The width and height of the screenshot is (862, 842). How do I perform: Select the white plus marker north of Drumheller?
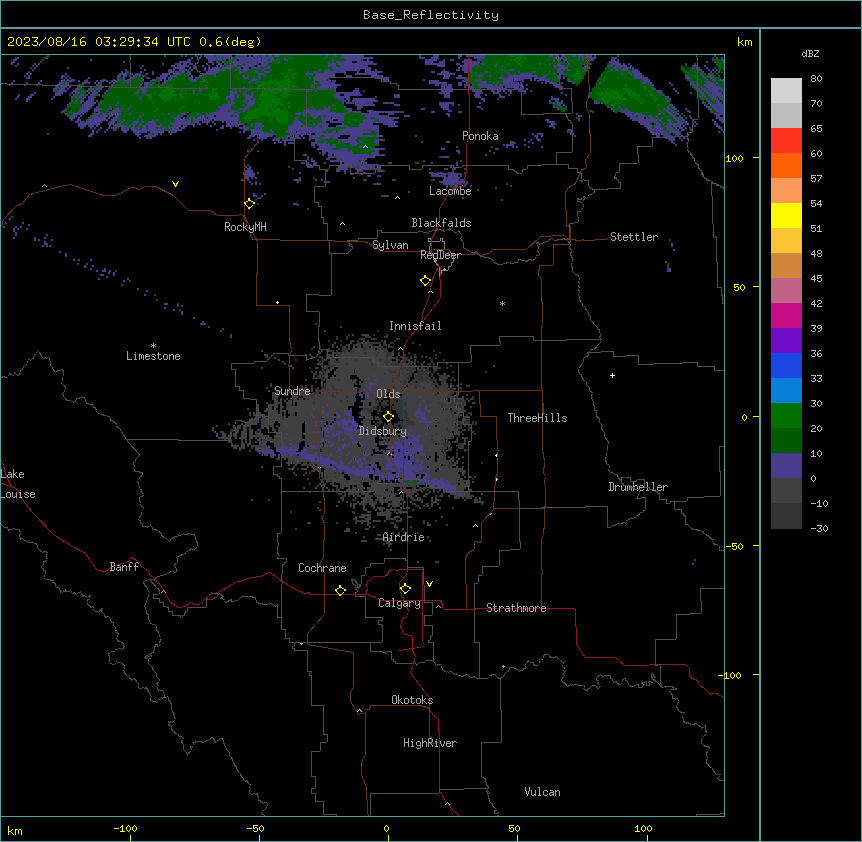coord(612,375)
